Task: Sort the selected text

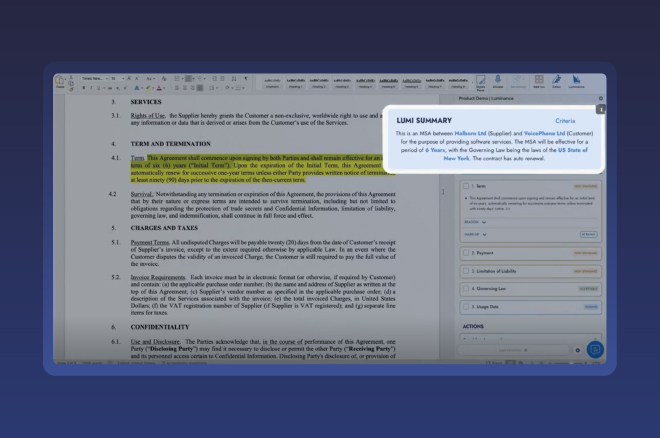Action: click(x=234, y=79)
